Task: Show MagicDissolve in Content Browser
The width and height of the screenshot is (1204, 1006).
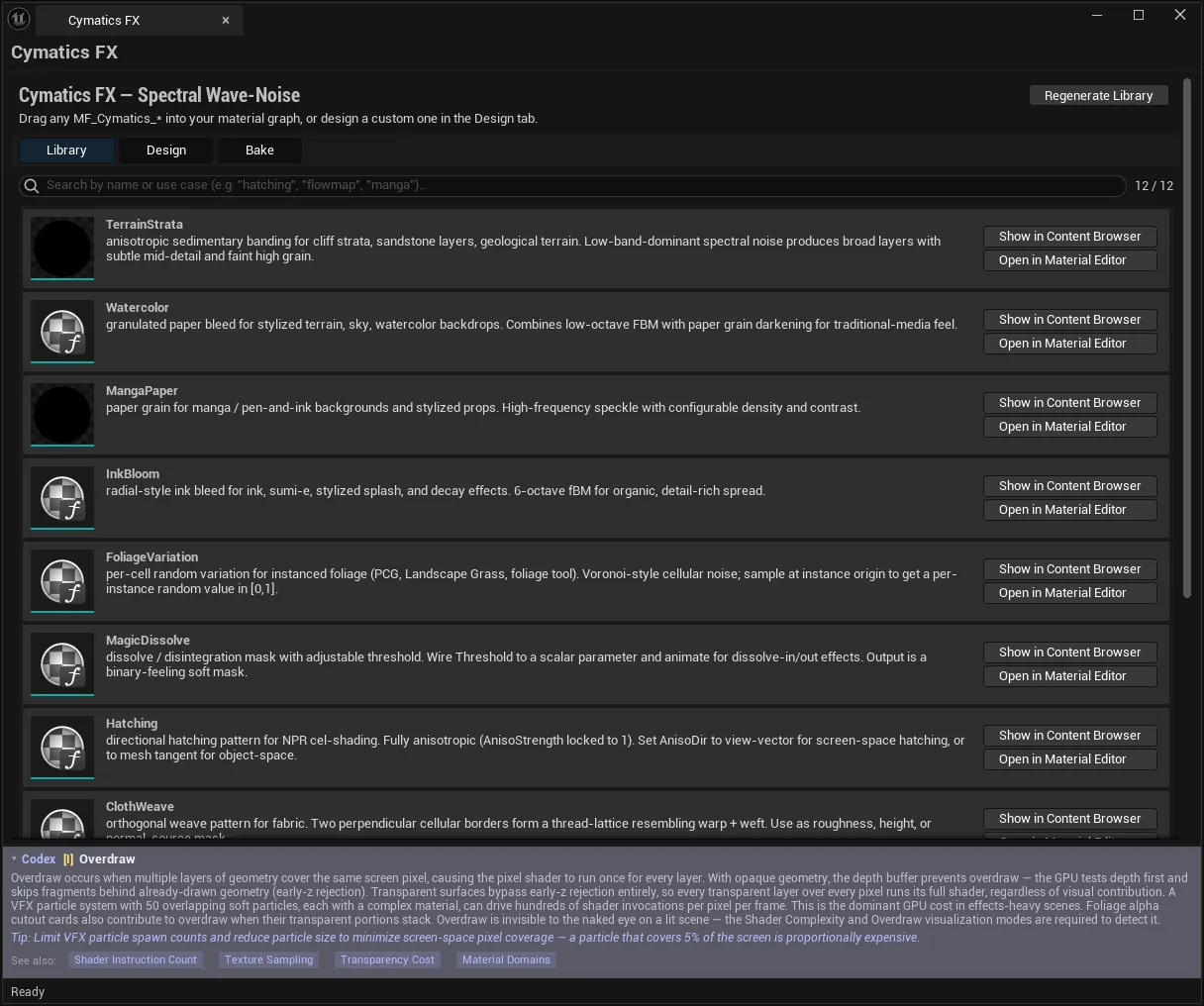Action: [1070, 653]
